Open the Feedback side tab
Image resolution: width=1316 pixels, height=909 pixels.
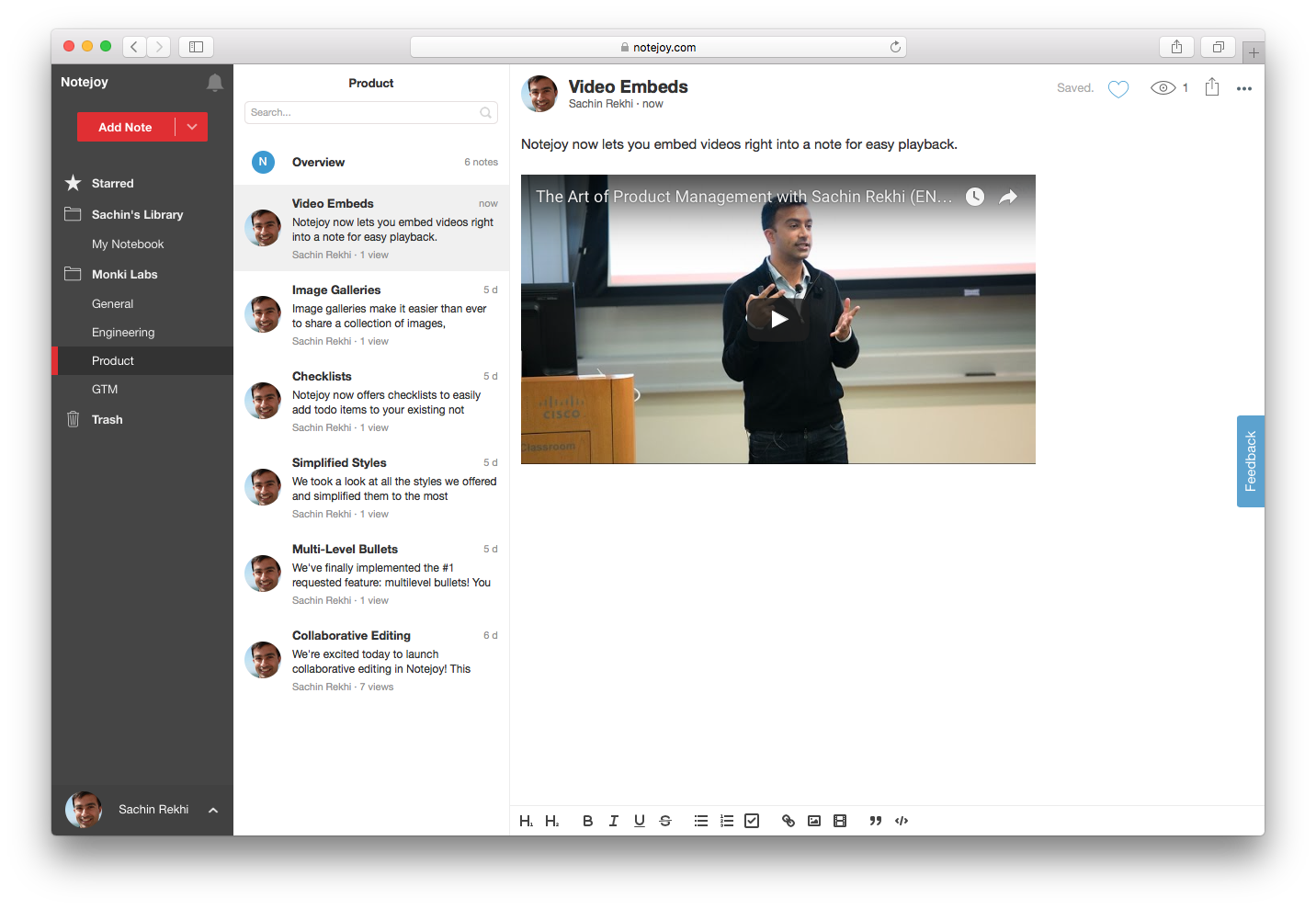[x=1250, y=461]
